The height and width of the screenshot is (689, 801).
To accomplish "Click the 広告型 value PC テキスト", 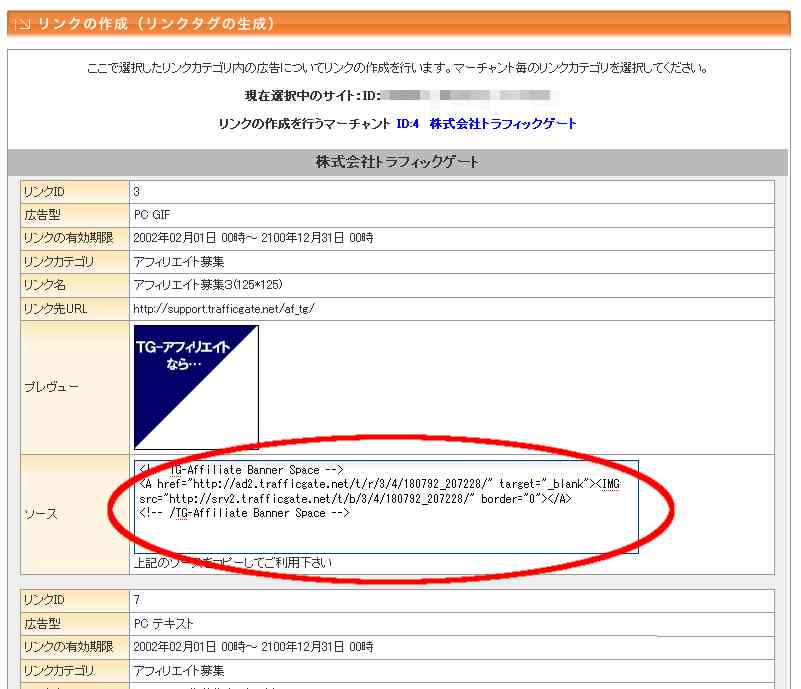I will pyautogui.click(x=163, y=623).
